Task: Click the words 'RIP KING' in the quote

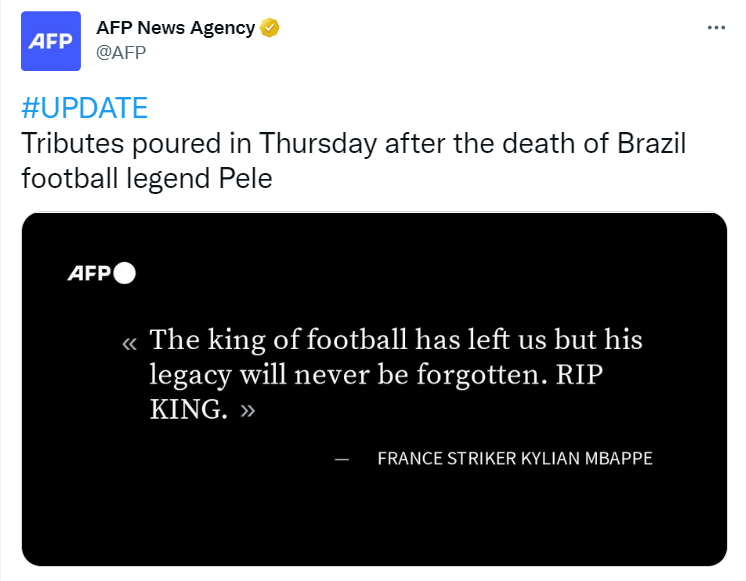Action: (x=579, y=375)
